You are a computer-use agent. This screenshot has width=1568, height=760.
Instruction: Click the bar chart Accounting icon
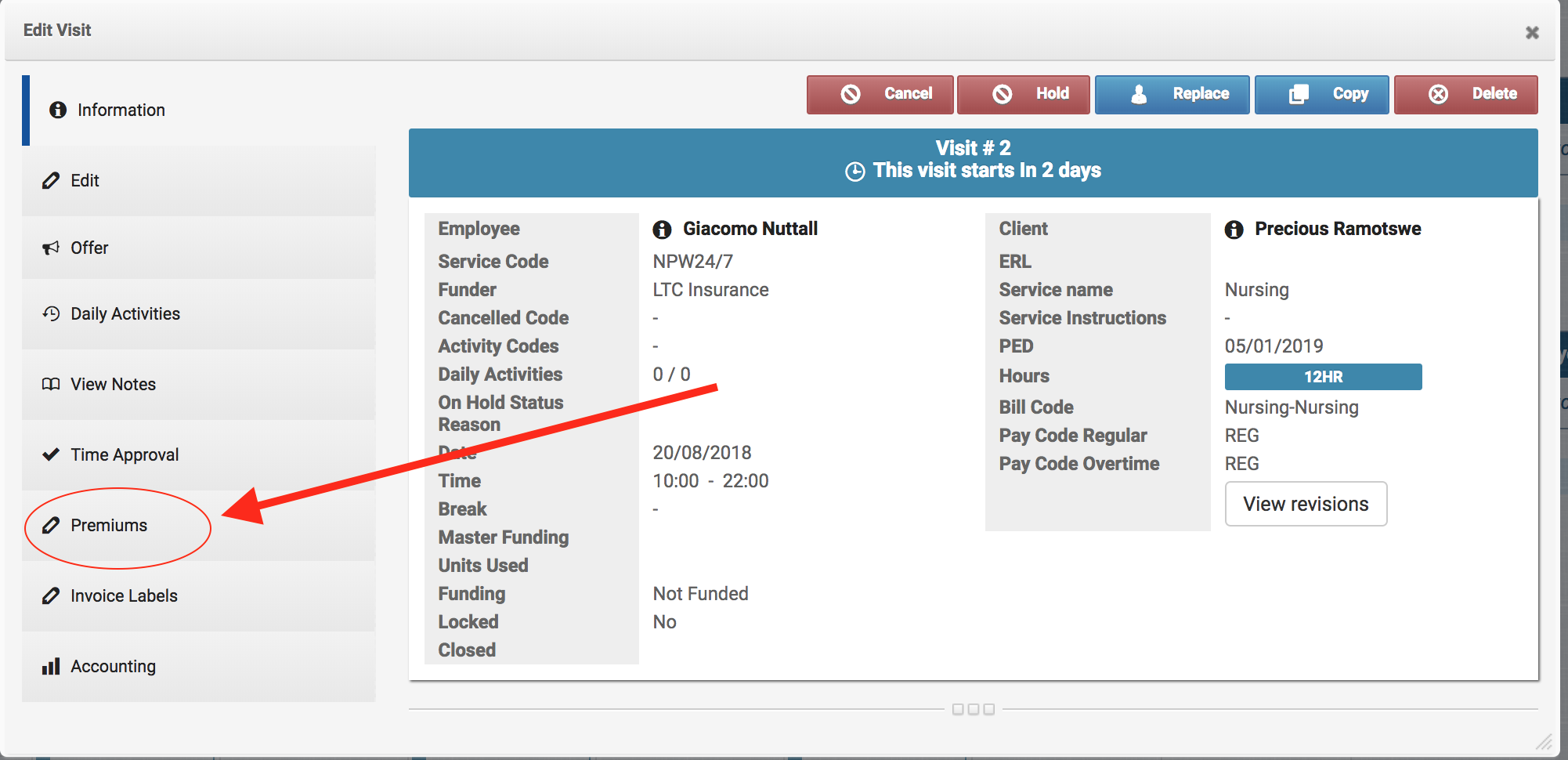[51, 666]
